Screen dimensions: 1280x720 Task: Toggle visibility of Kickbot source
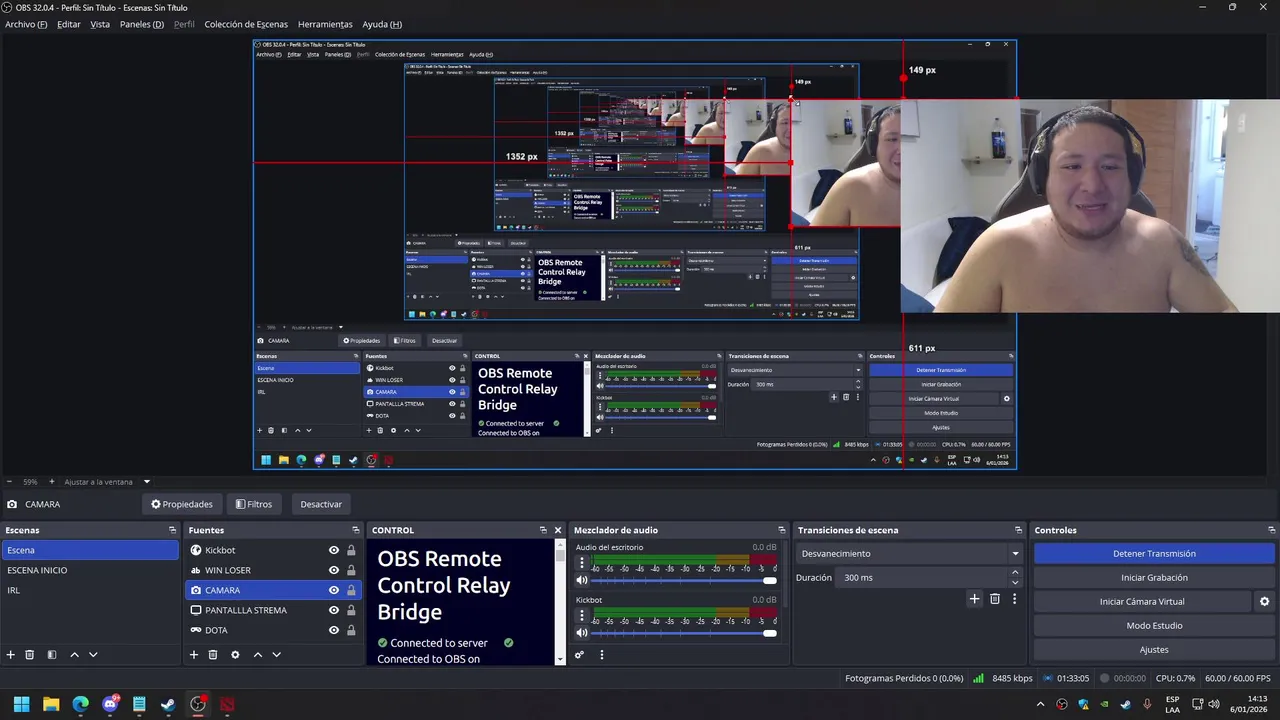[x=334, y=550]
